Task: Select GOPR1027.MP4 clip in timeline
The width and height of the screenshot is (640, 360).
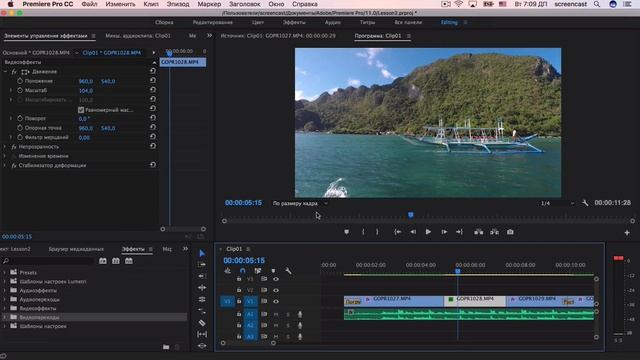Action: (393, 302)
